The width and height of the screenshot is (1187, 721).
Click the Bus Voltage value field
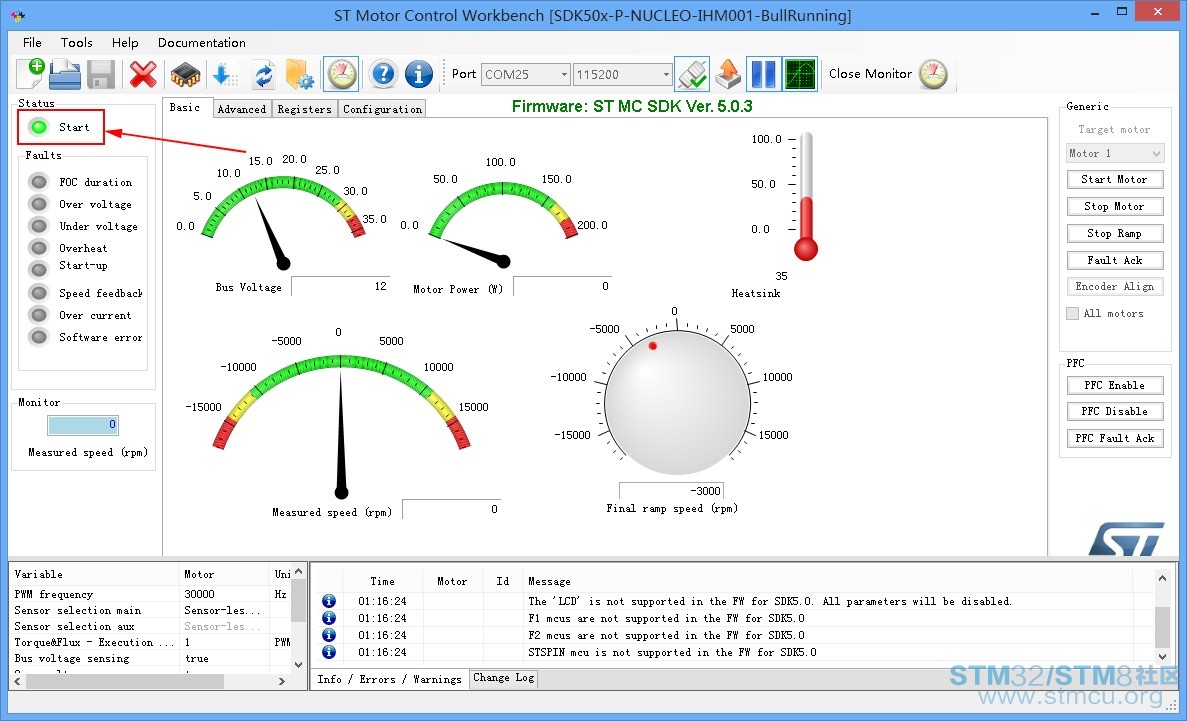click(341, 286)
